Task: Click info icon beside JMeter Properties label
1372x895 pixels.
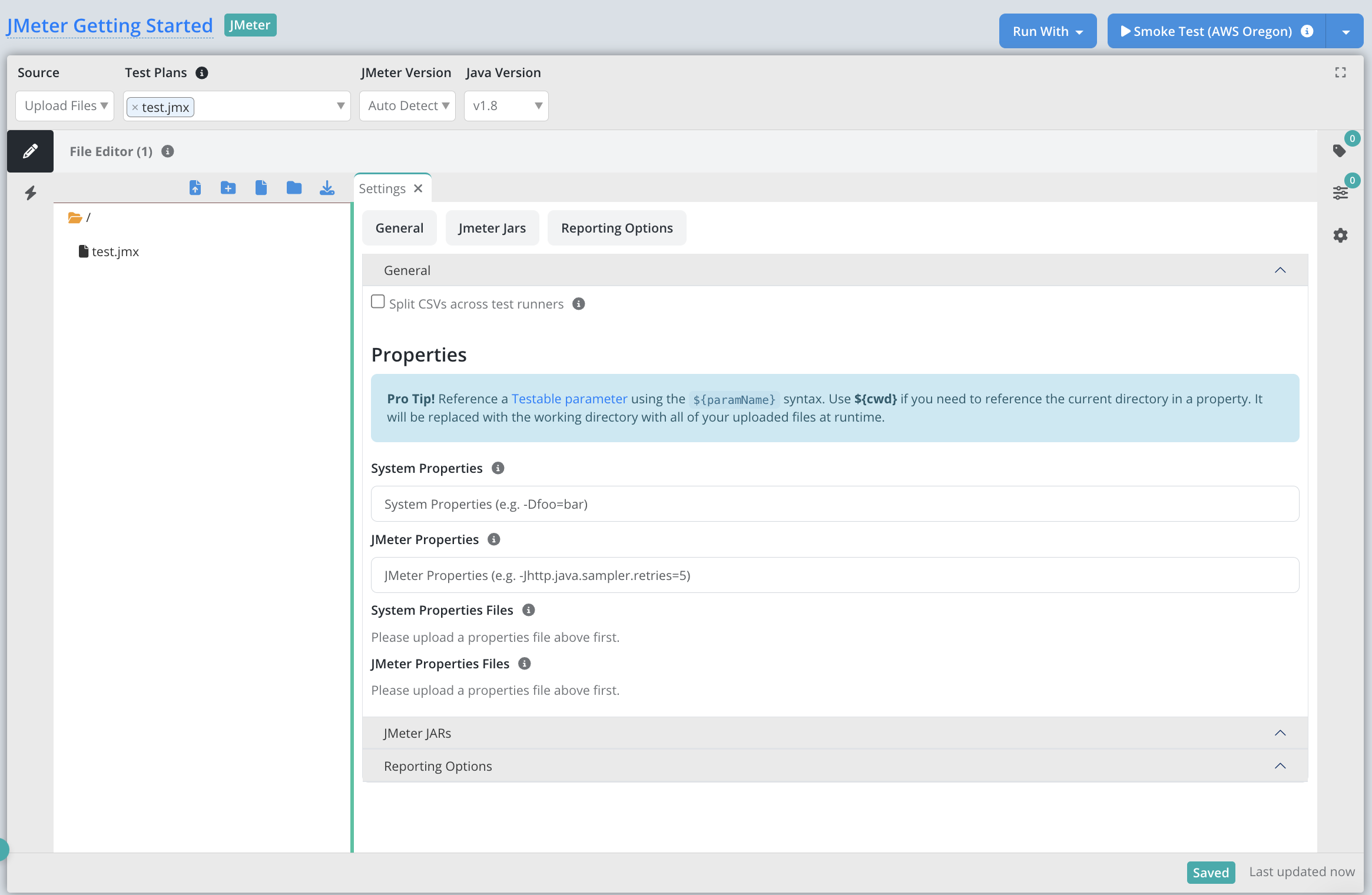Action: [x=494, y=539]
